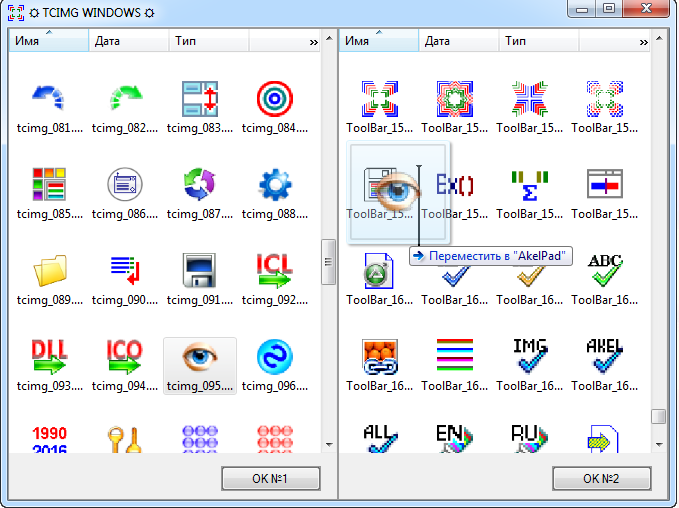
Task: Expand hidden columns chevron in right panel
Action: tap(643, 42)
